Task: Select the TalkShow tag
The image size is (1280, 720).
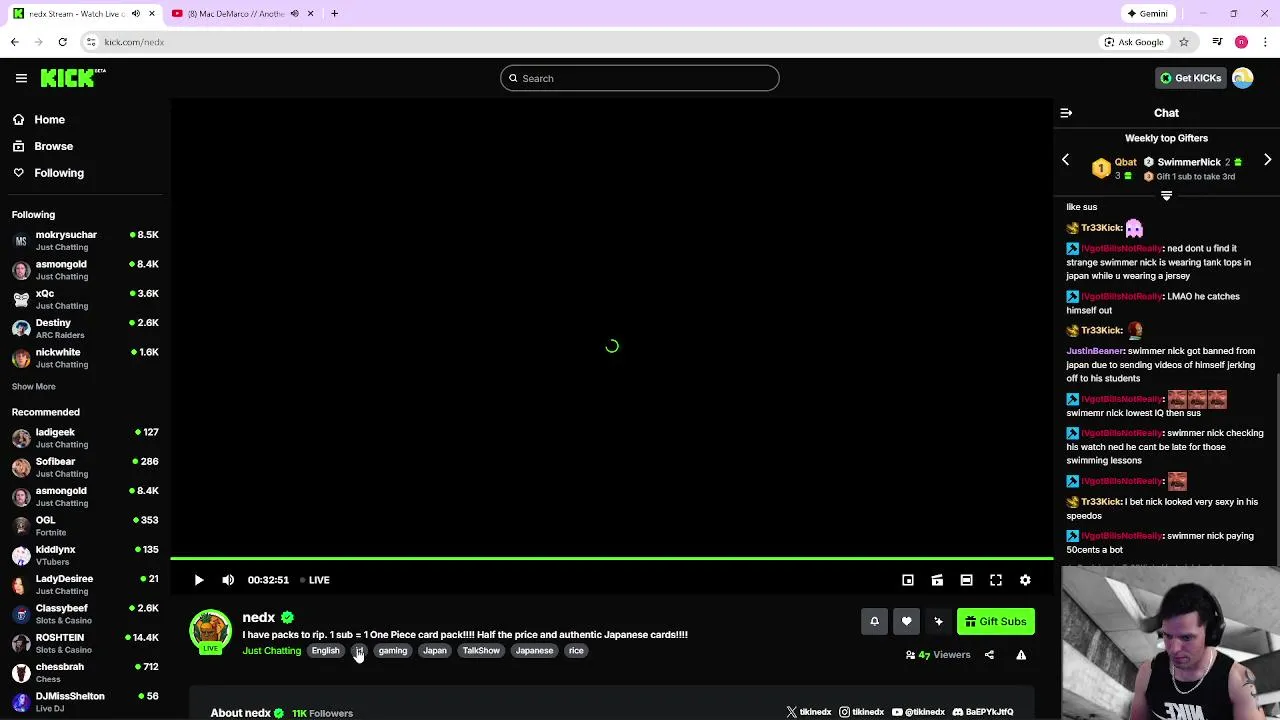Action: [x=481, y=651]
